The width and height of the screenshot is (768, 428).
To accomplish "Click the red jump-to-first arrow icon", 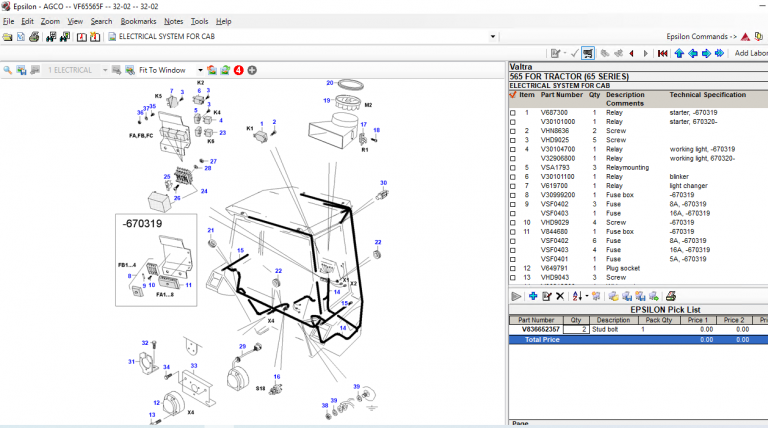I will [664, 53].
